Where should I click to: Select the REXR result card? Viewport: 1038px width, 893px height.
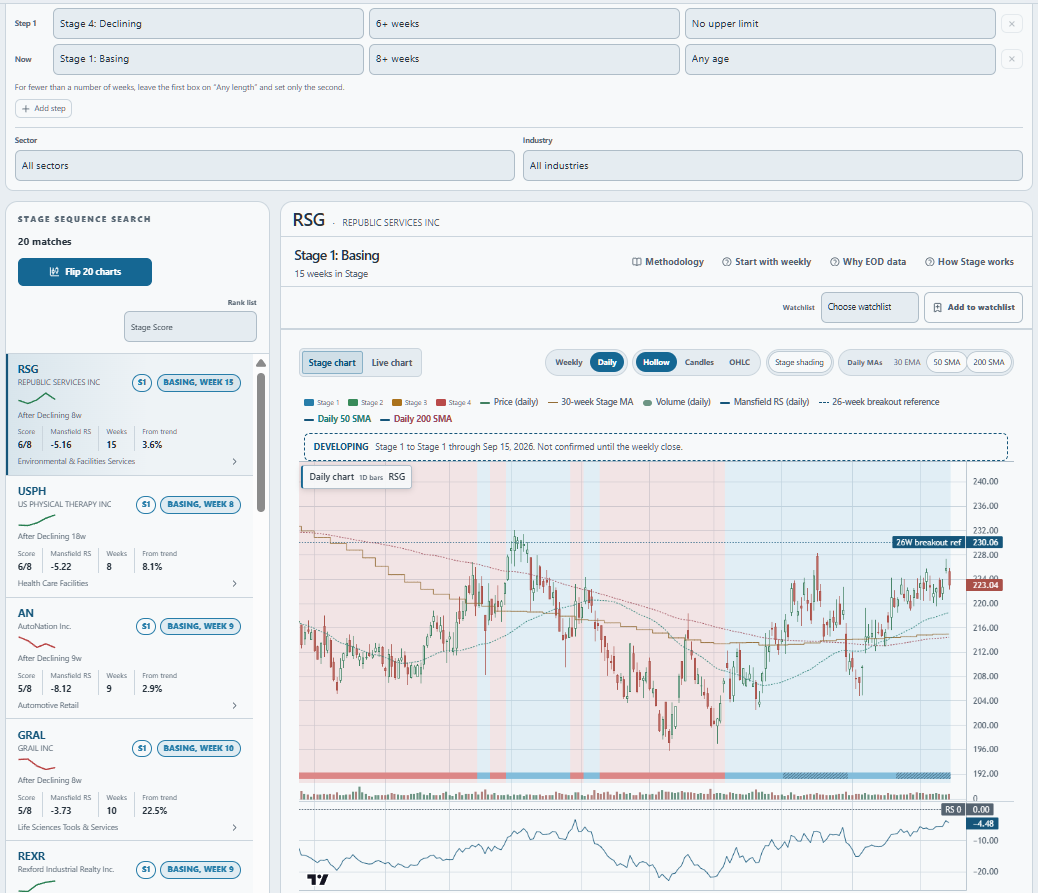point(130,868)
